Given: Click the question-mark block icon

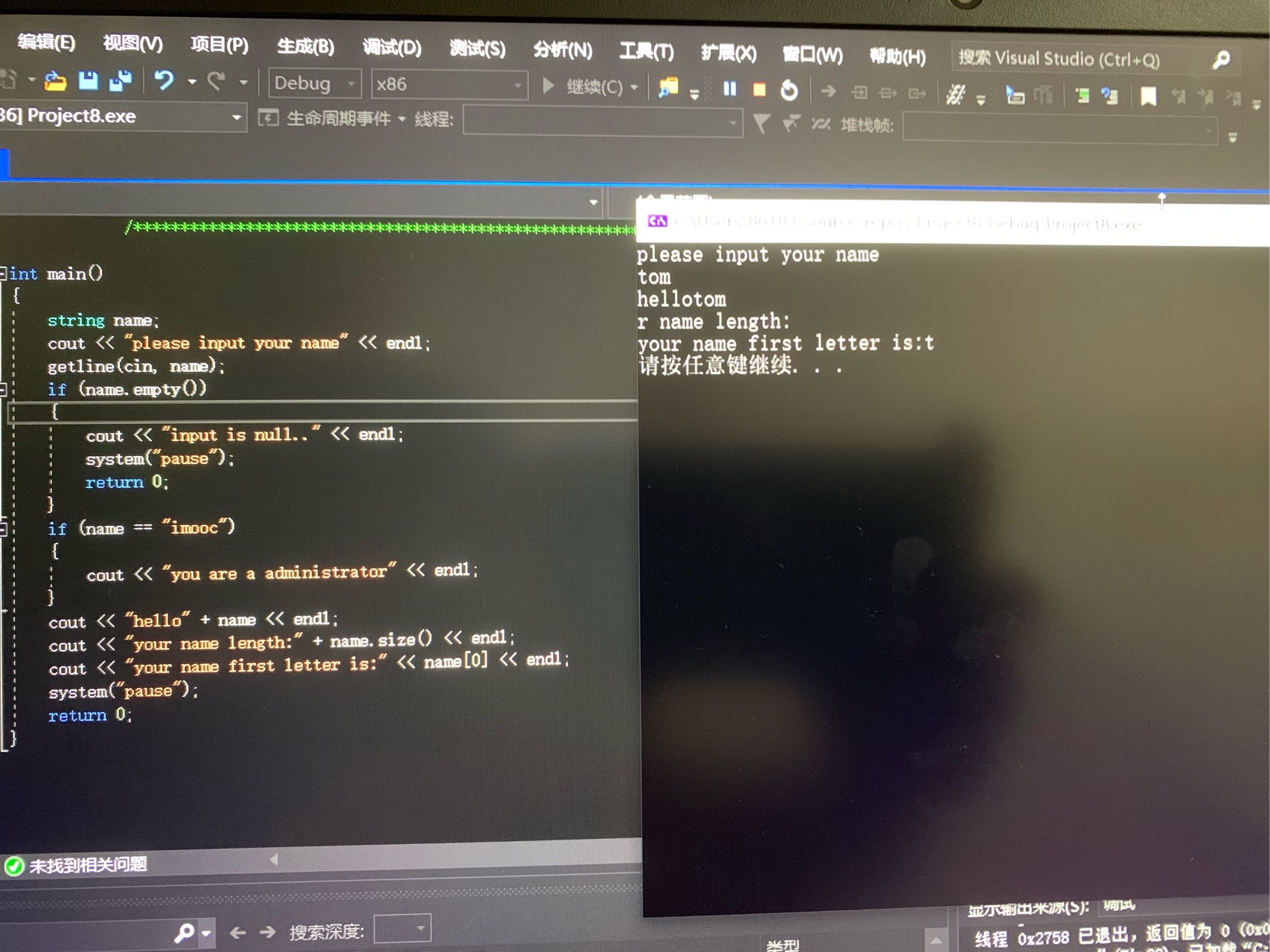Looking at the screenshot, I should 1109,96.
